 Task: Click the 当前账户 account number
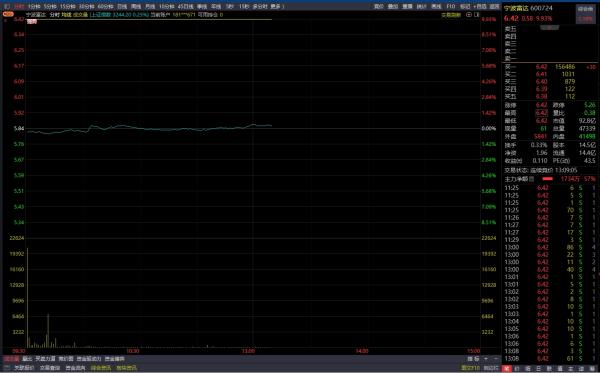click(184, 15)
